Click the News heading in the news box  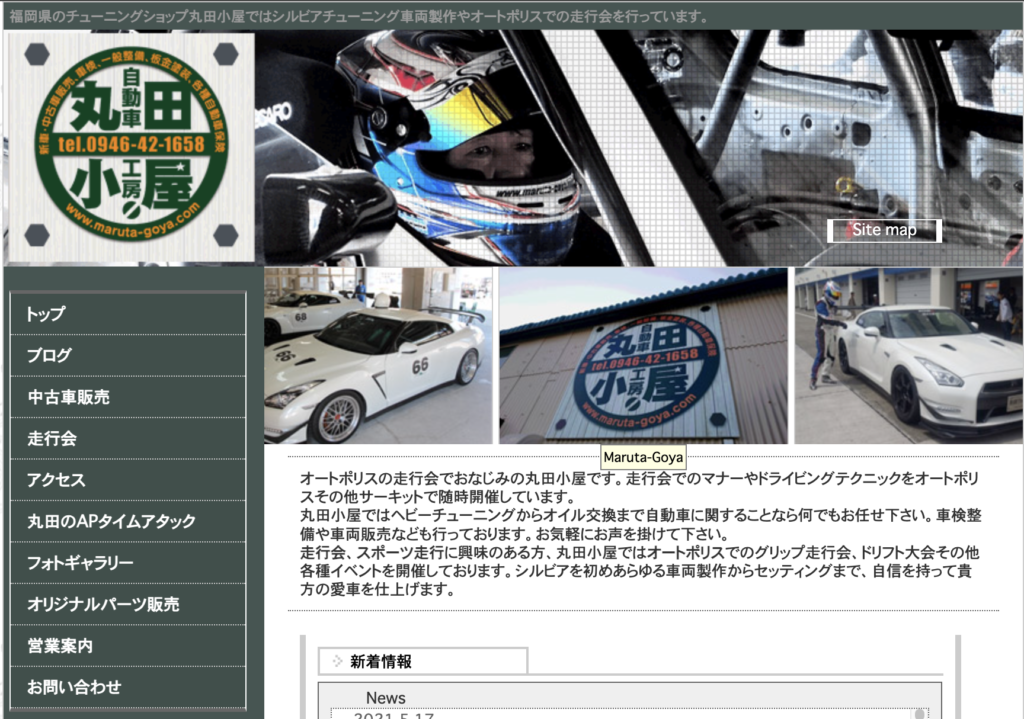click(x=385, y=697)
